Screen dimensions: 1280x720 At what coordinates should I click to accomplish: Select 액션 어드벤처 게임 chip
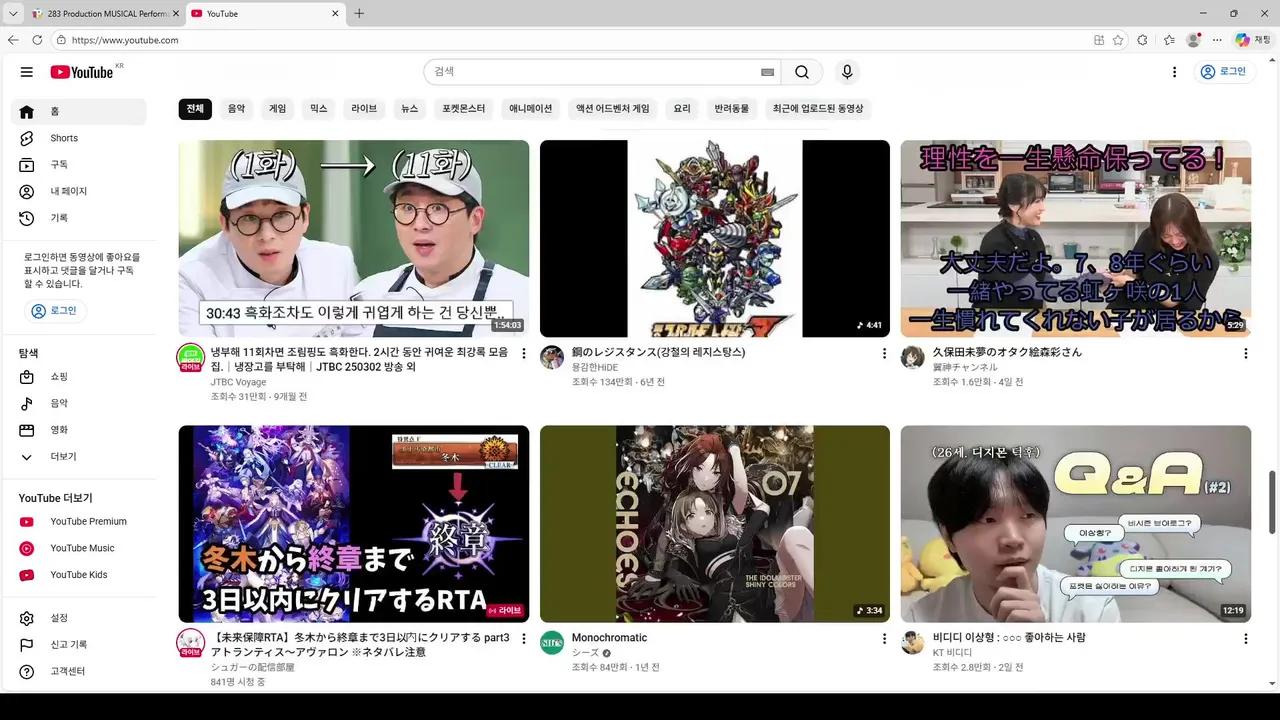coord(613,108)
